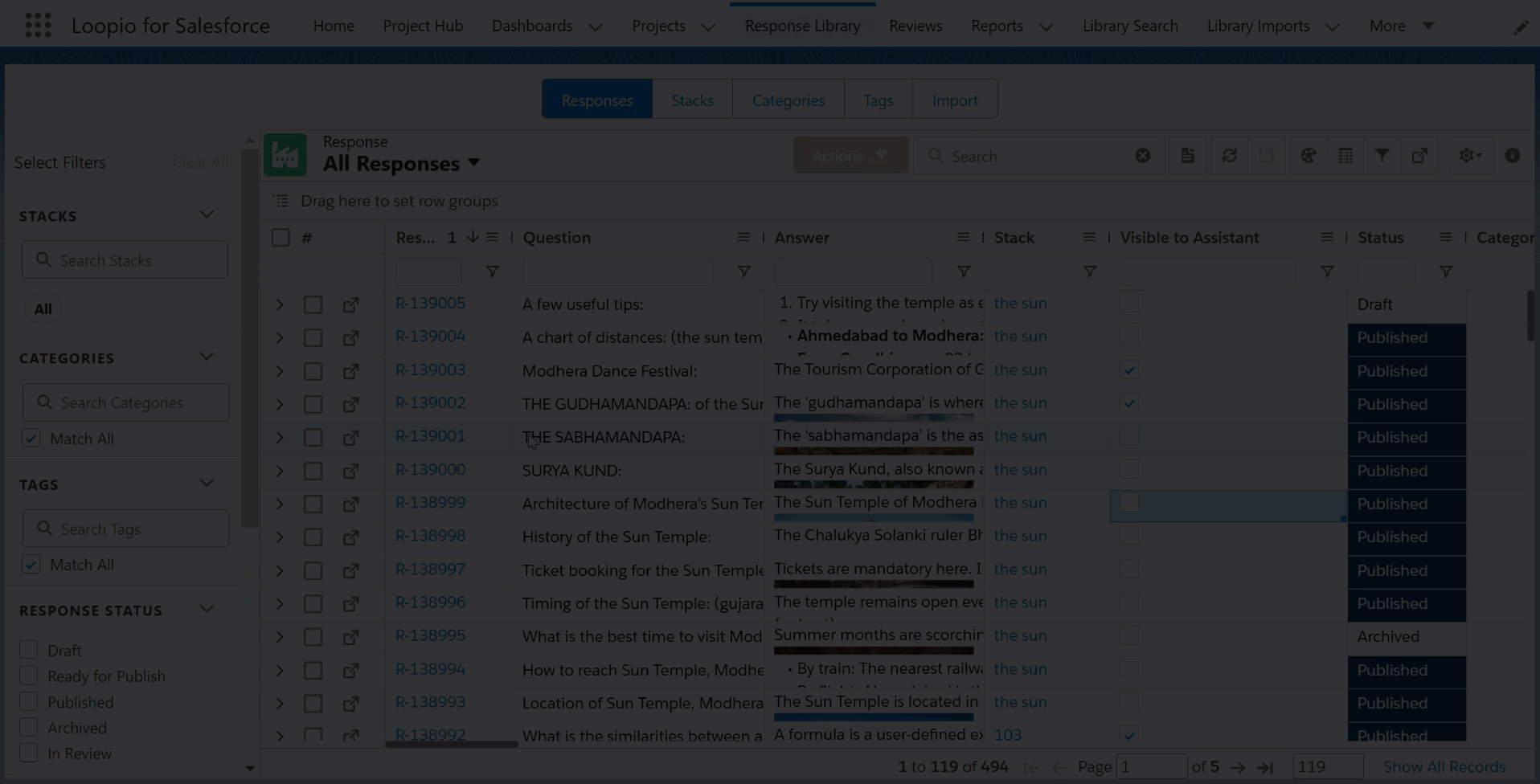Switch to the Categories tab
This screenshot has height=784, width=1540.
pos(788,100)
